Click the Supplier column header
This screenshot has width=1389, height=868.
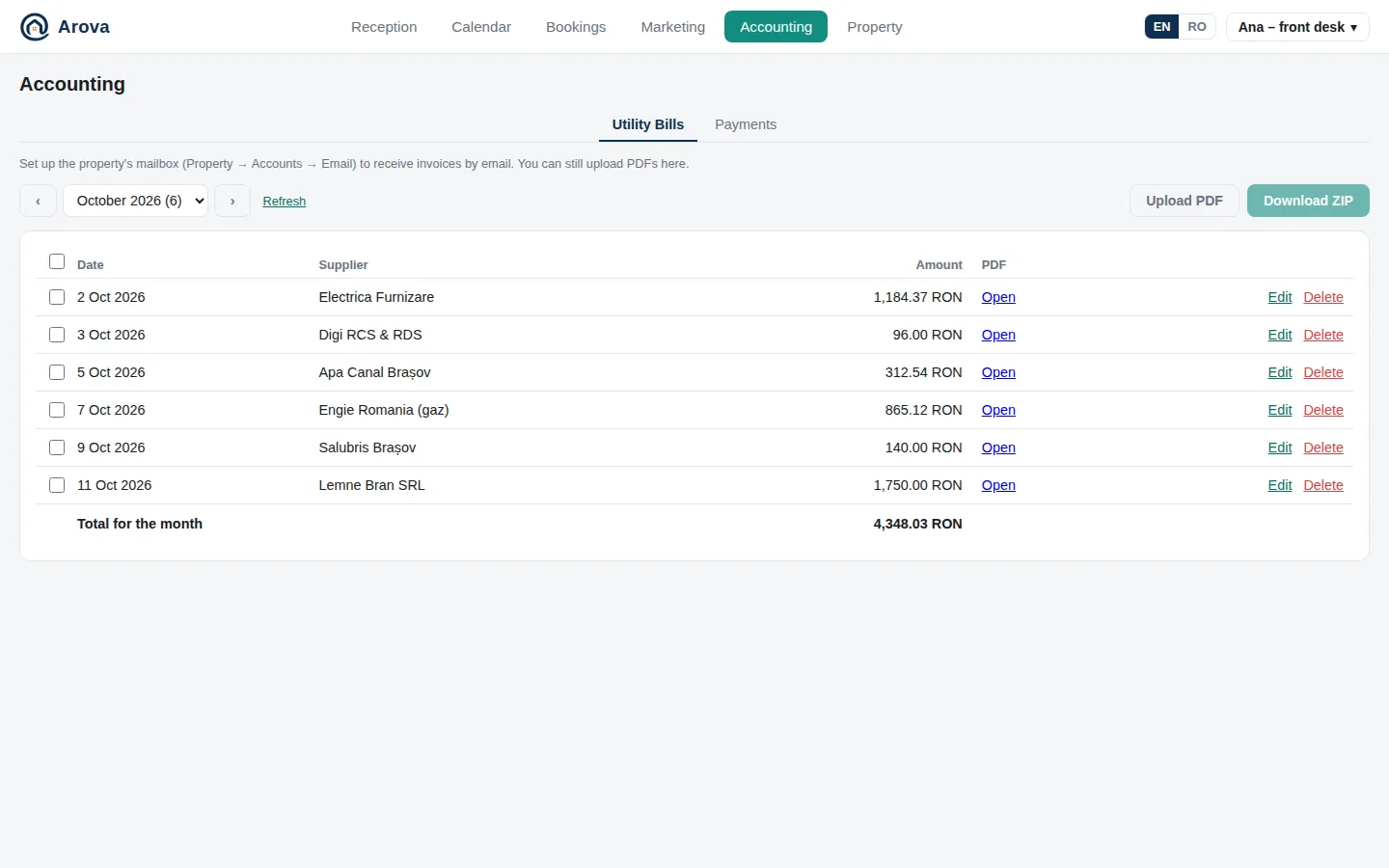pyautogui.click(x=343, y=264)
